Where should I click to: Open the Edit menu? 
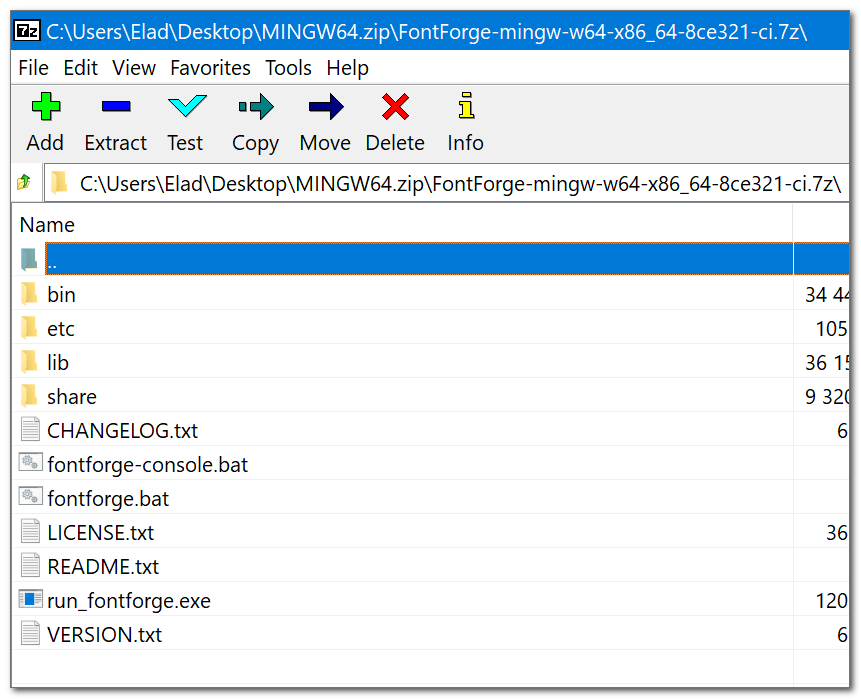80,68
